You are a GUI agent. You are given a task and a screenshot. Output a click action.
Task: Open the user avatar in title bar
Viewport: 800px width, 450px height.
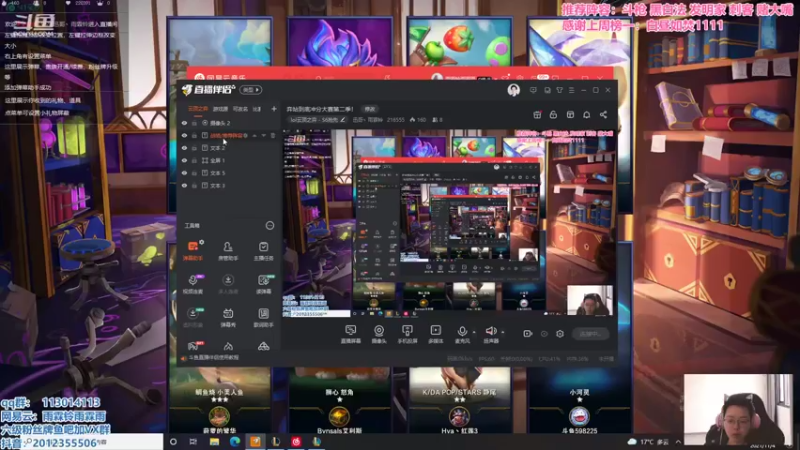pos(513,90)
